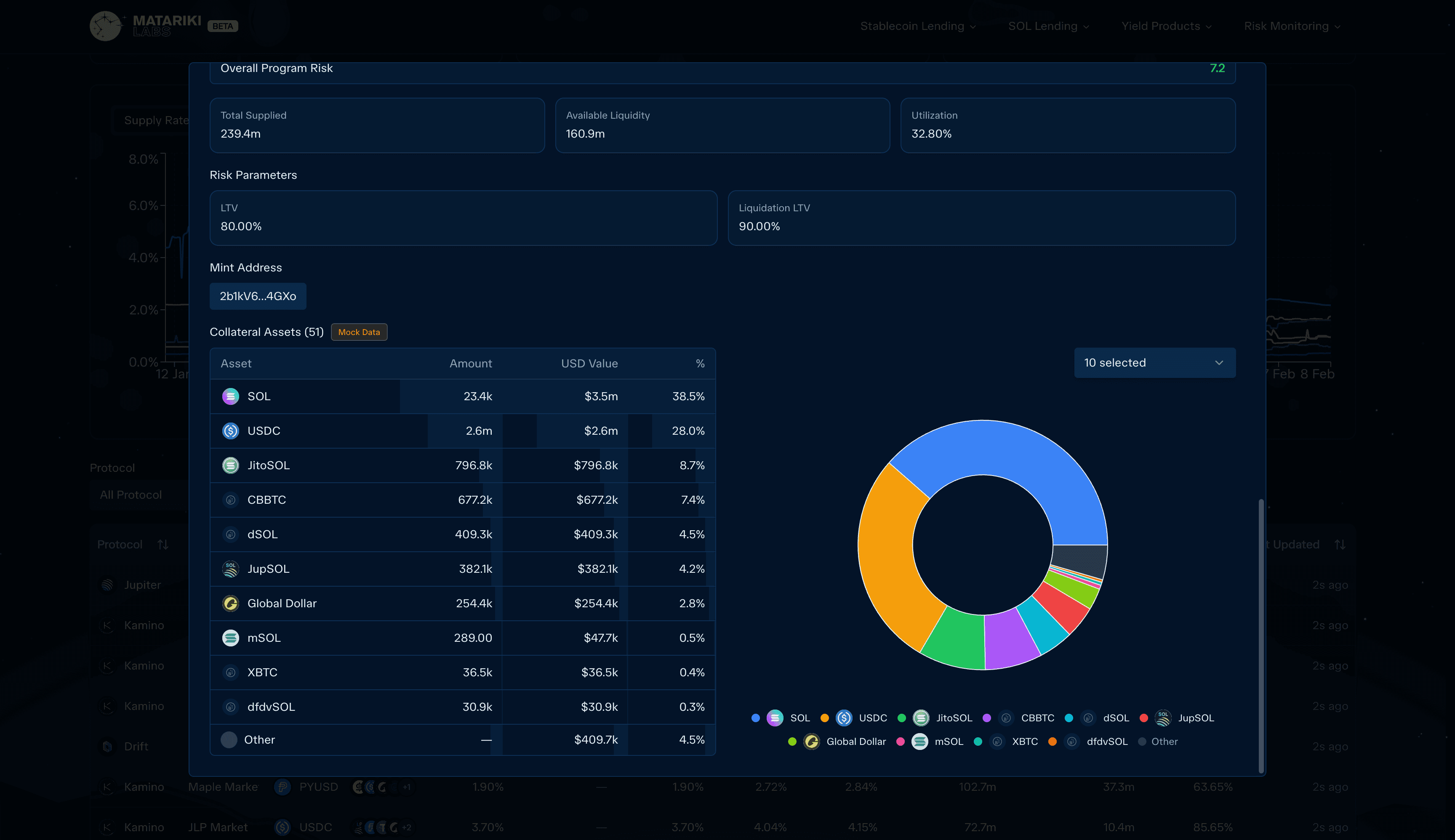
Task: Click the JupSOL token icon
Action: 230,569
